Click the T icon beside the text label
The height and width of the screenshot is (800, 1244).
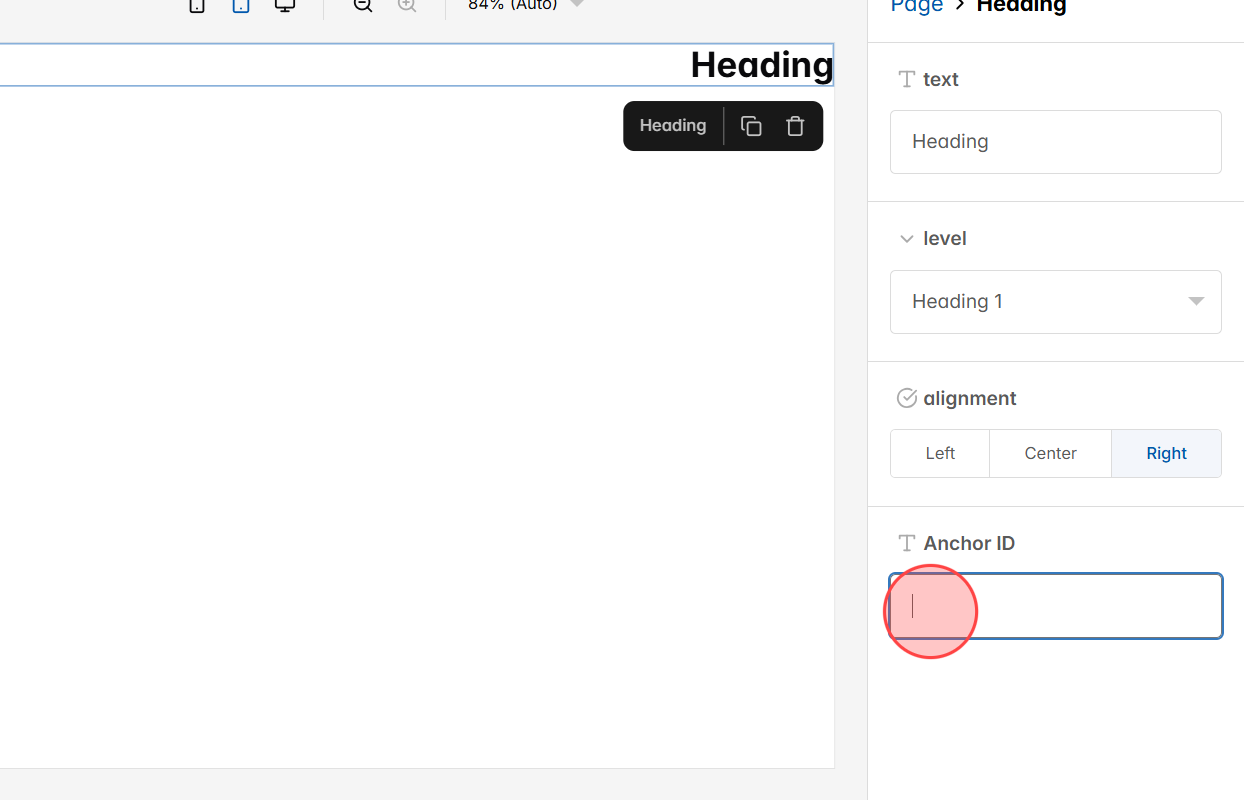906,79
